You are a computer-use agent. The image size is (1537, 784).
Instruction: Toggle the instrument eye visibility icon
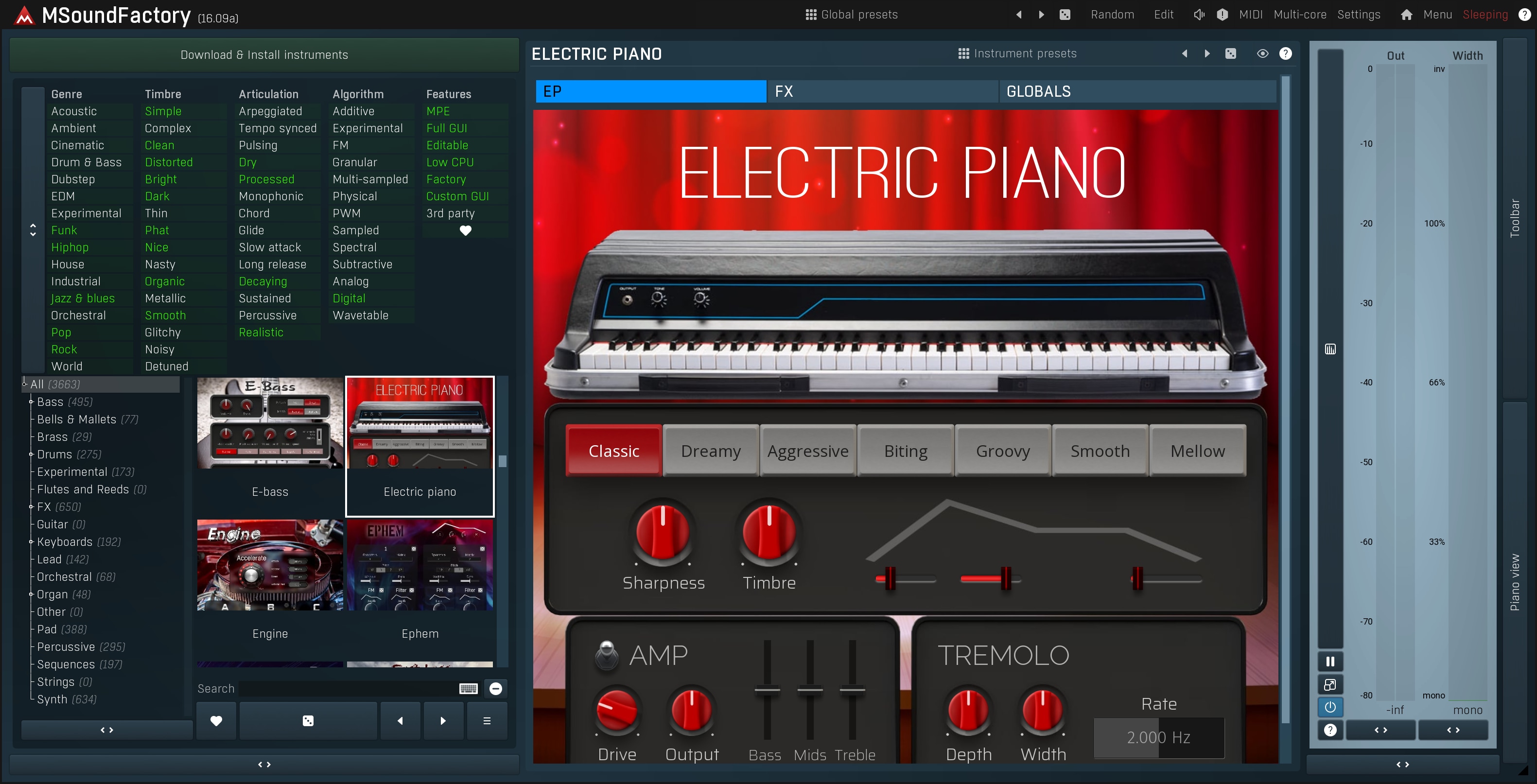pos(1262,53)
